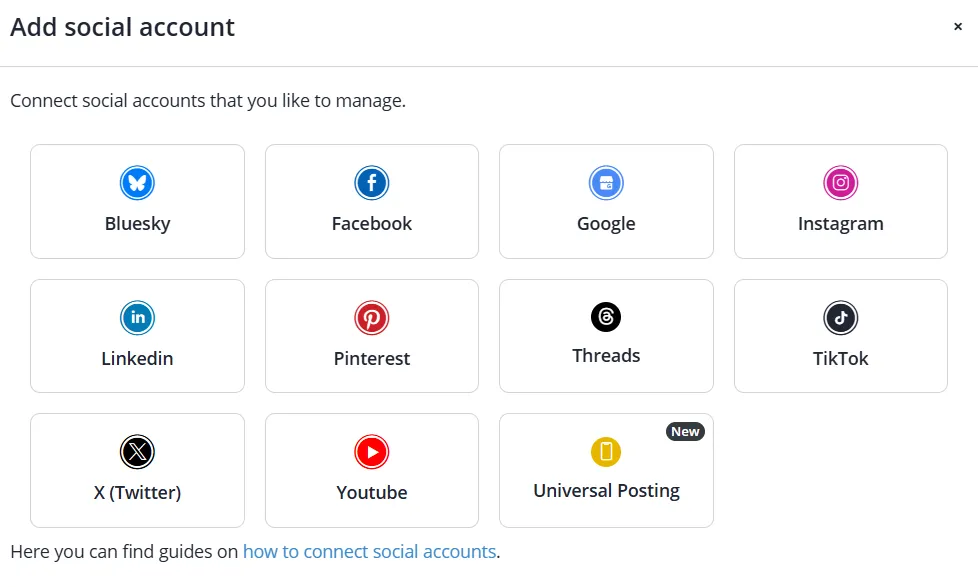978x587 pixels.
Task: Click the X (Twitter) logo icon
Action: (137, 452)
